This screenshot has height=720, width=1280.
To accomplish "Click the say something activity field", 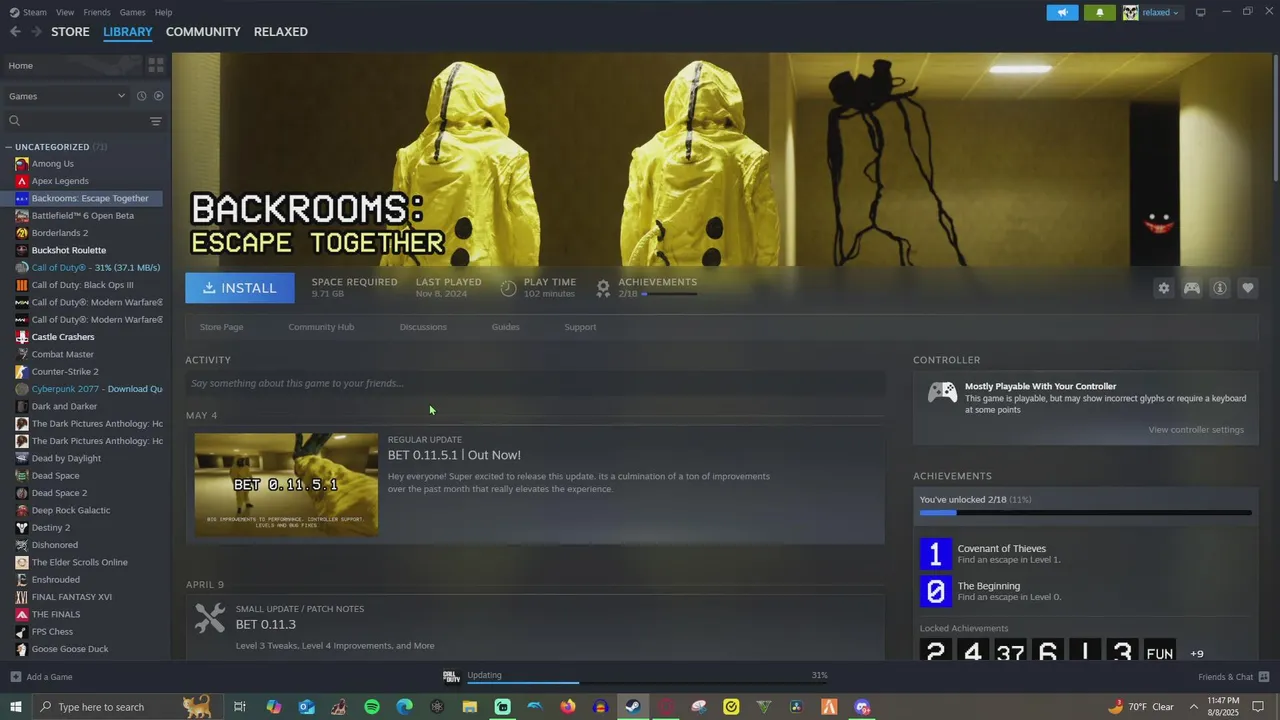I will pos(535,383).
